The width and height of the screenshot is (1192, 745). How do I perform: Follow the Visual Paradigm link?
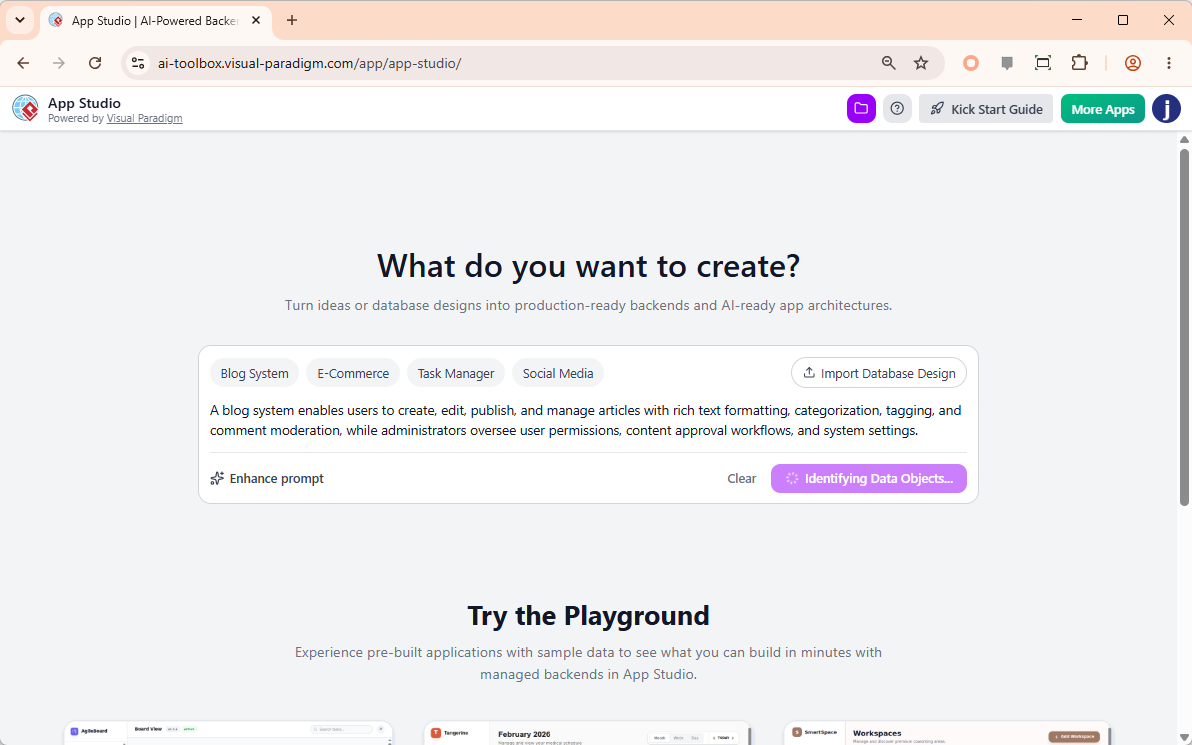click(x=144, y=119)
